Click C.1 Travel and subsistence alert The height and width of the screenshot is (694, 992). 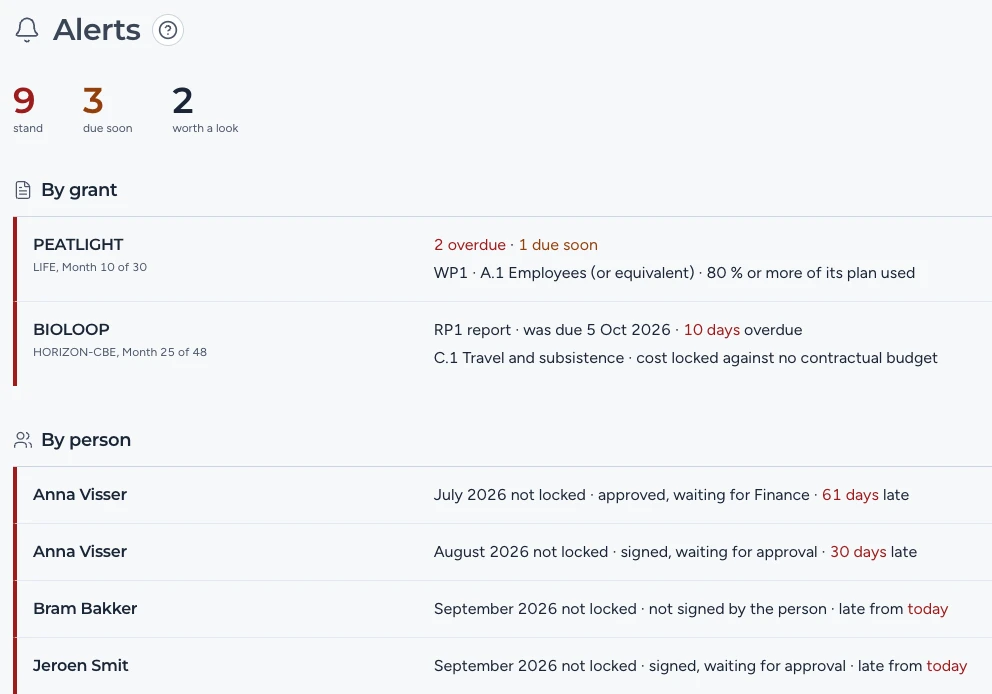pos(686,357)
